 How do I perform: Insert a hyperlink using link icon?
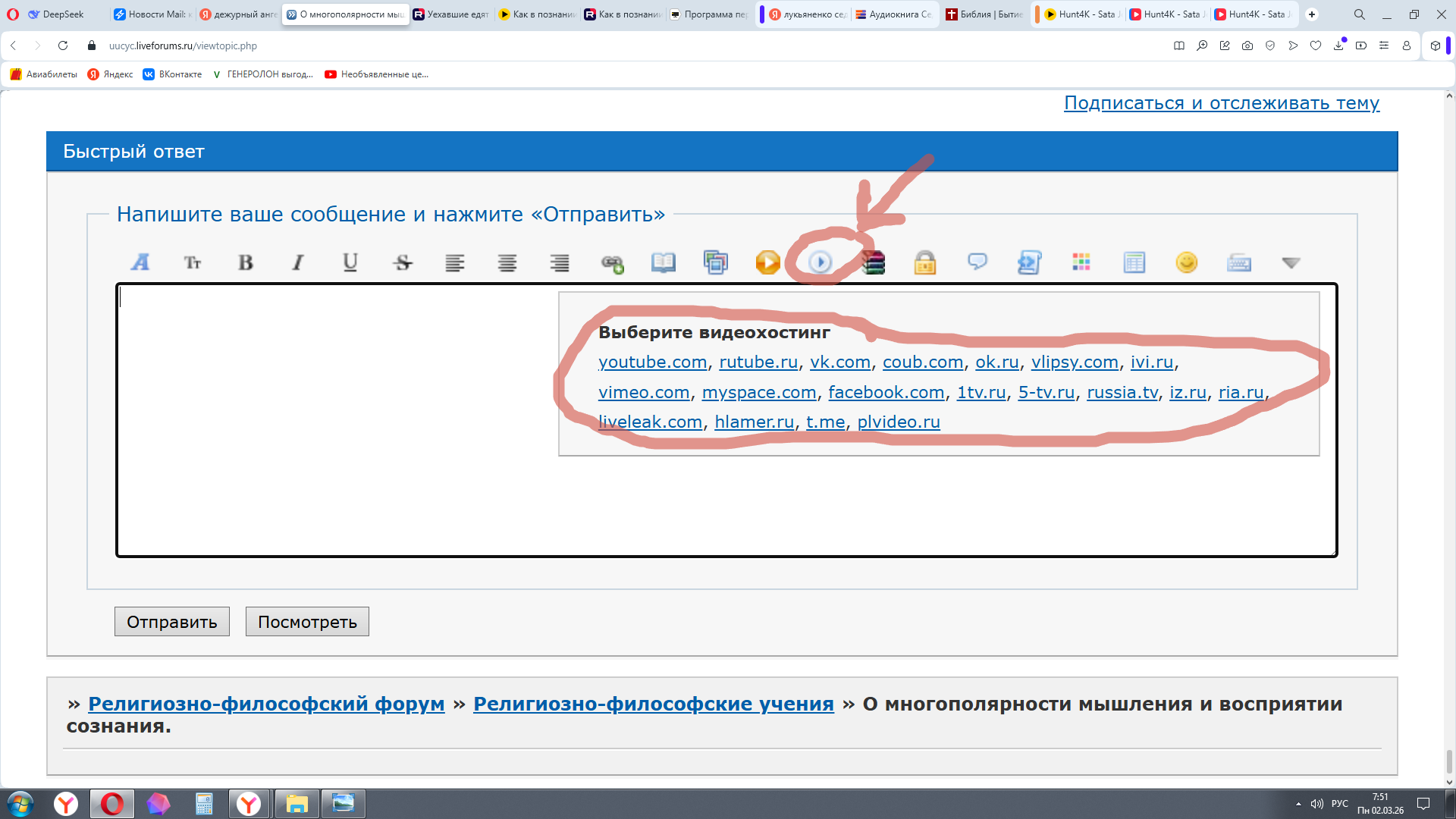[612, 263]
